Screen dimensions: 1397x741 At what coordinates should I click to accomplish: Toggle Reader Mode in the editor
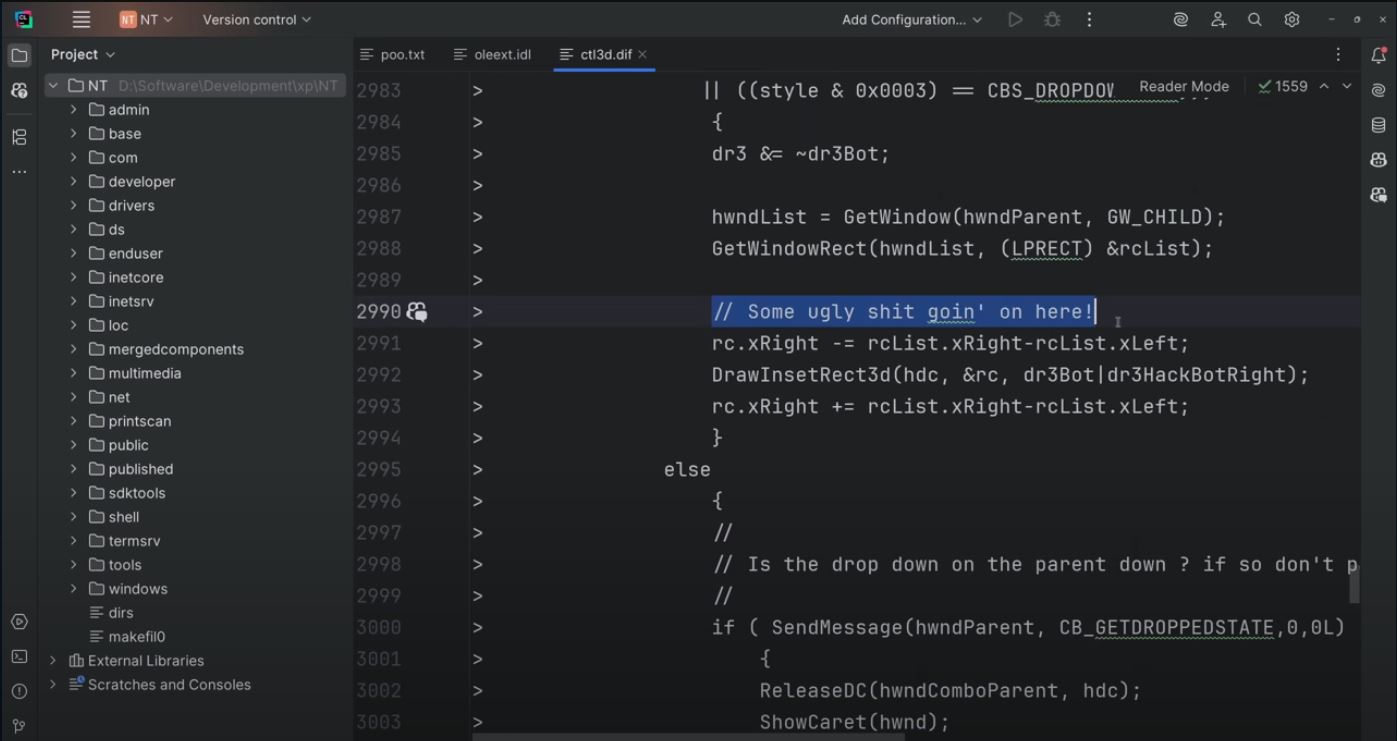(1183, 86)
